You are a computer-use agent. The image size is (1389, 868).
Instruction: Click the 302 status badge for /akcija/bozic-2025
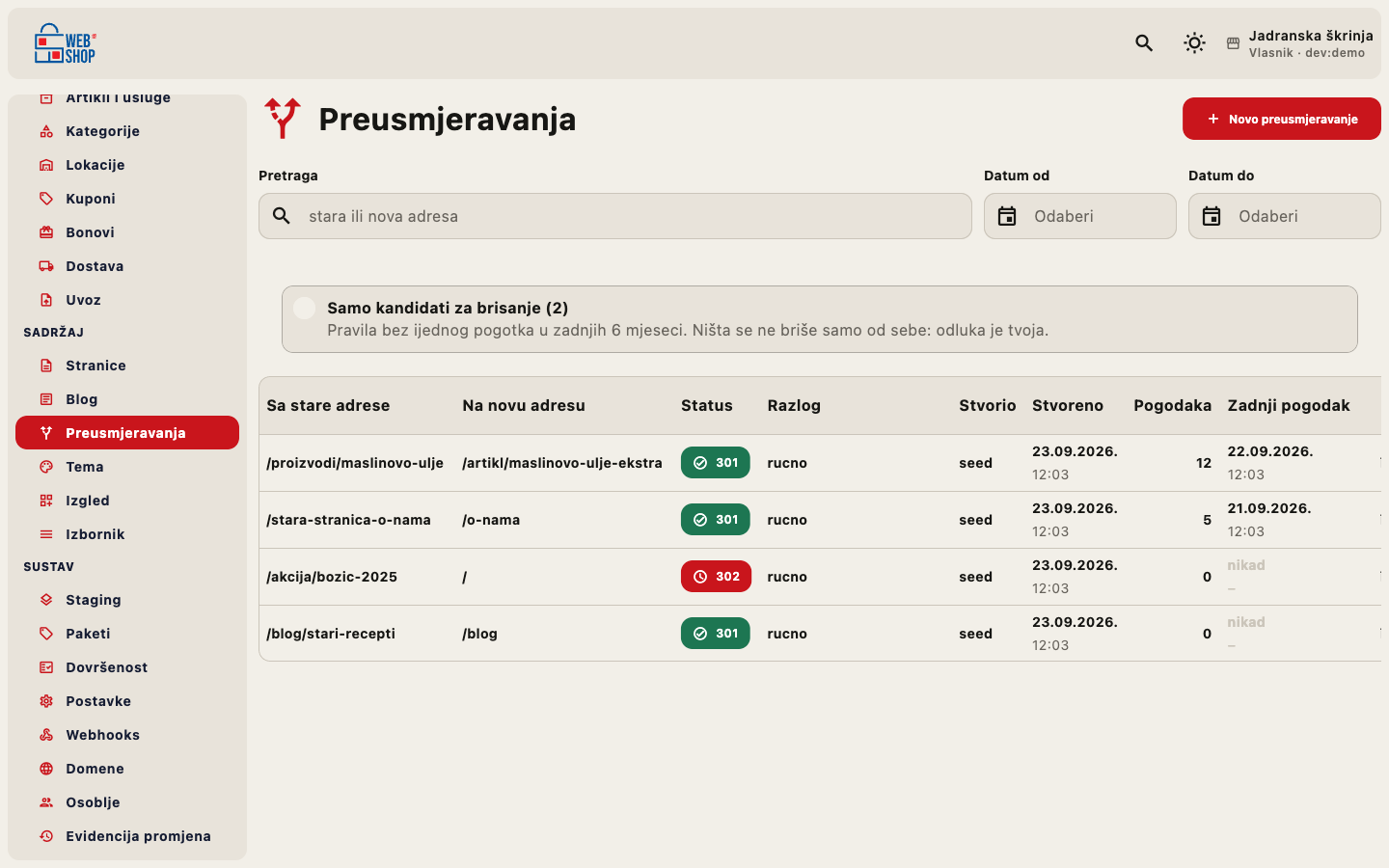pyautogui.click(x=716, y=577)
